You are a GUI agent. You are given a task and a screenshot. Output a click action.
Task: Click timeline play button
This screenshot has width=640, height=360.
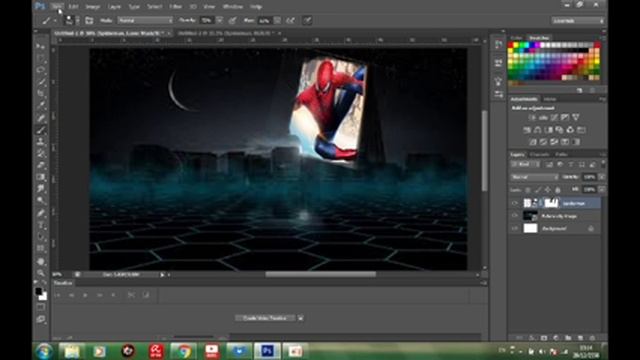[85, 295]
